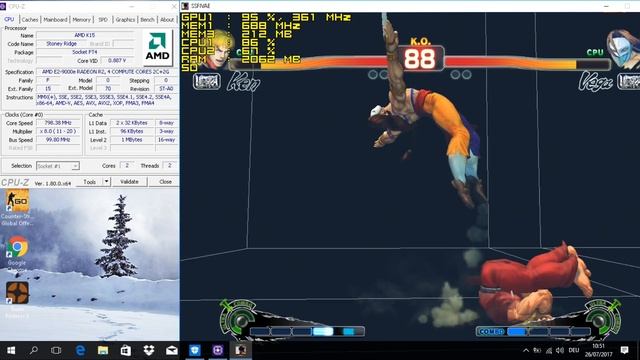
Task: Open Action Center notifications icon
Action: pos(624,350)
